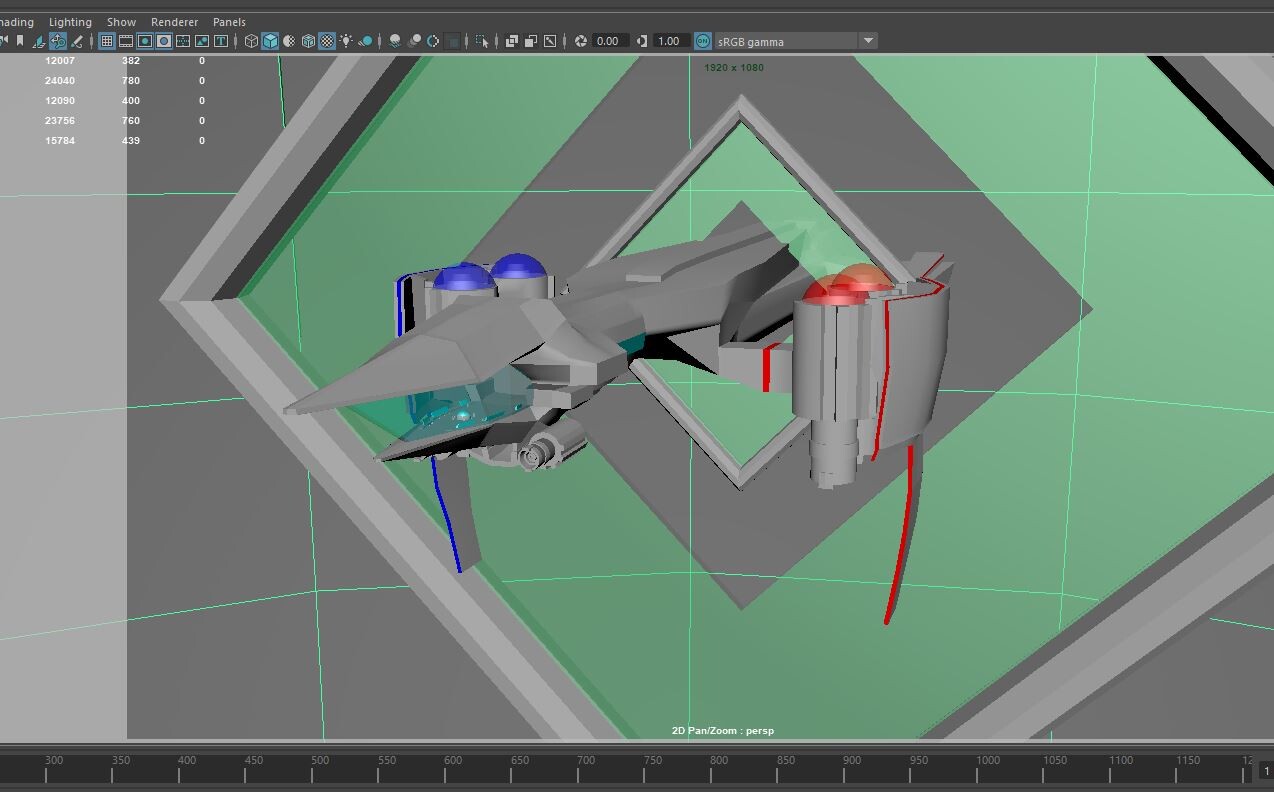1274x792 pixels.
Task: Toggle the resolution gate display
Action: click(x=144, y=41)
